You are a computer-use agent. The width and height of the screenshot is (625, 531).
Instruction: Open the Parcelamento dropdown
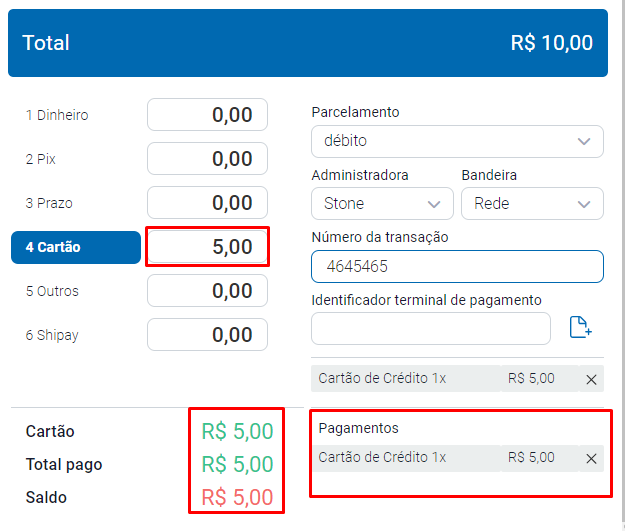(x=457, y=141)
